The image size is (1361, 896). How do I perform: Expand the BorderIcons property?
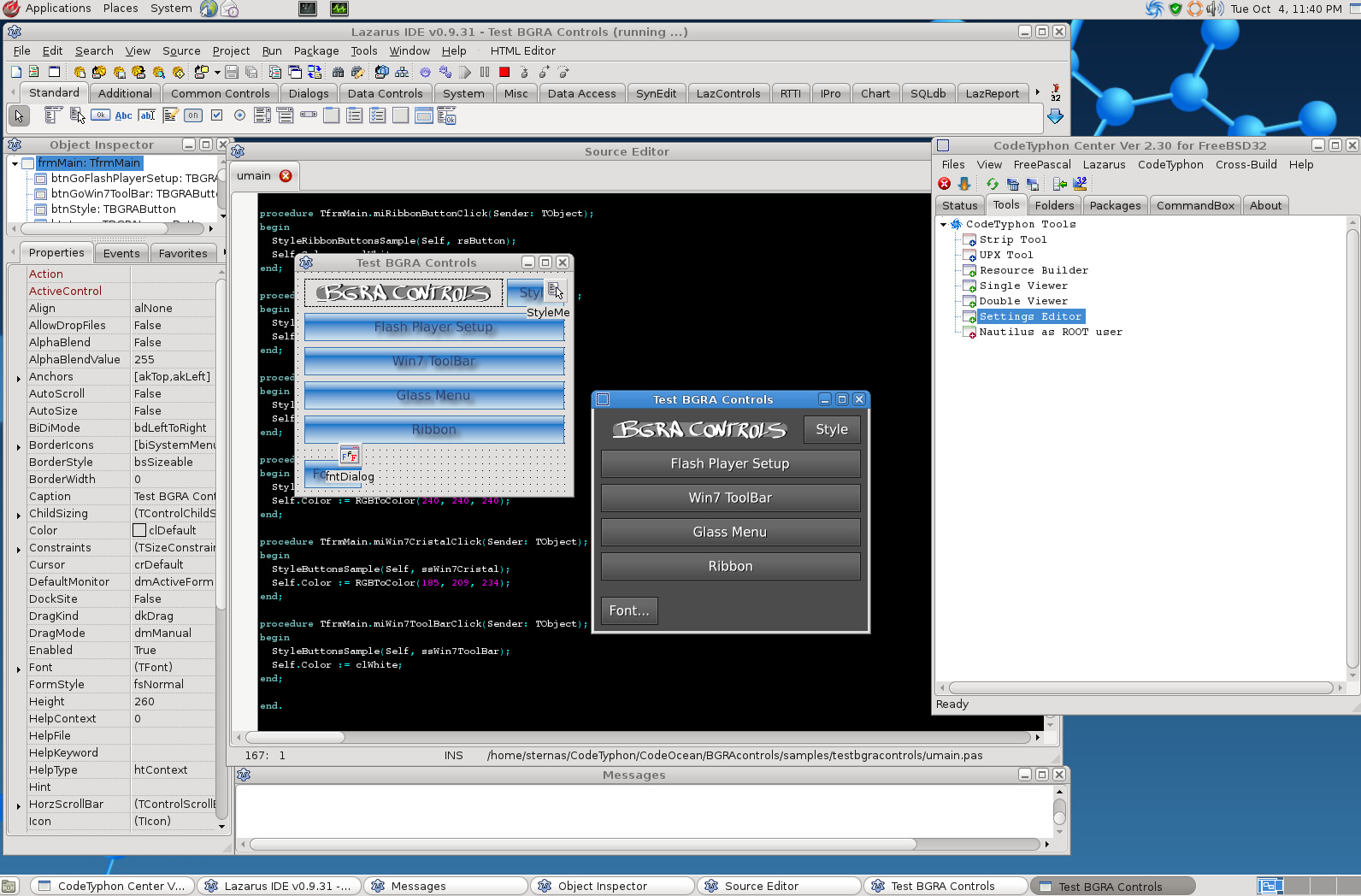tap(18, 446)
